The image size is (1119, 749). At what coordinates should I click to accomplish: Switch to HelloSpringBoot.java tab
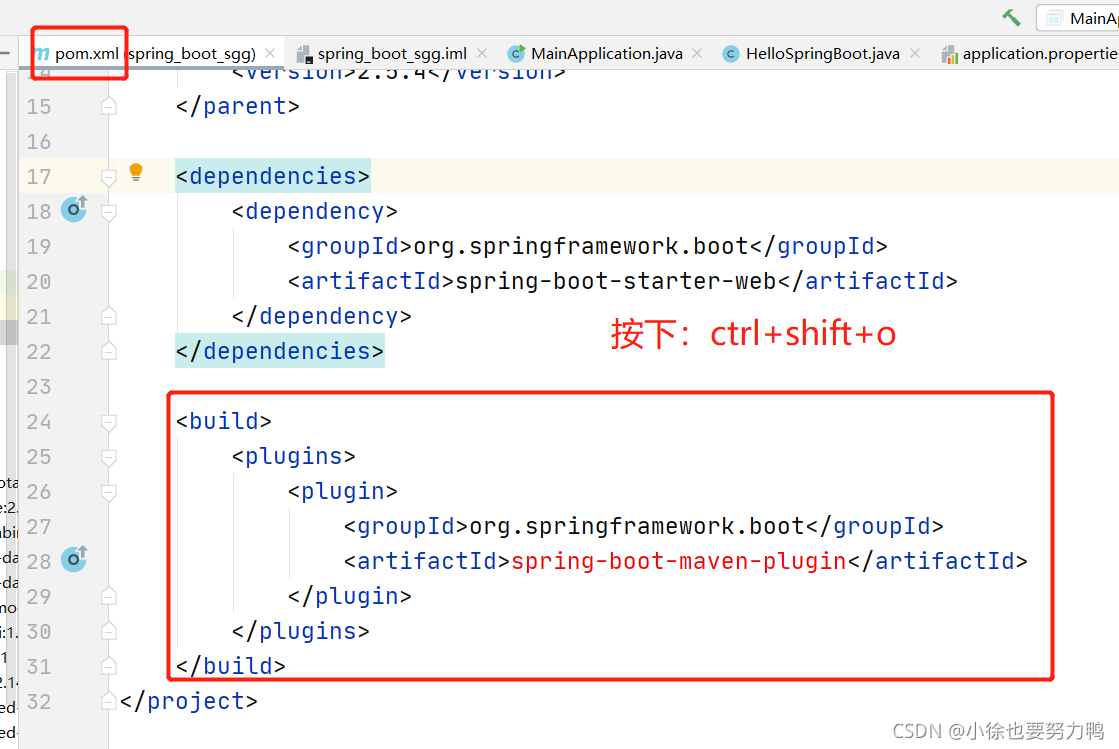[822, 54]
